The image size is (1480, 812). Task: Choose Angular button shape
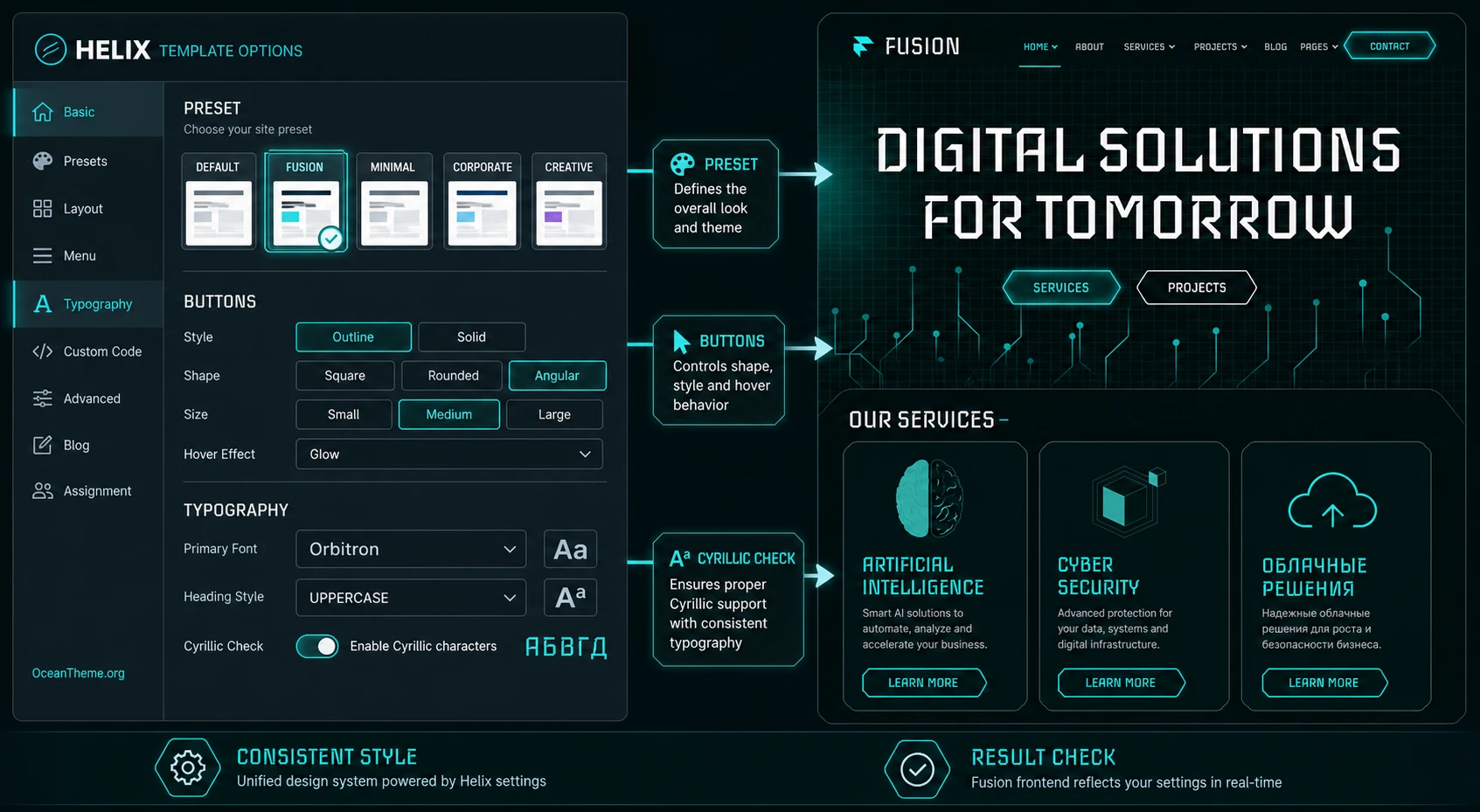[557, 375]
